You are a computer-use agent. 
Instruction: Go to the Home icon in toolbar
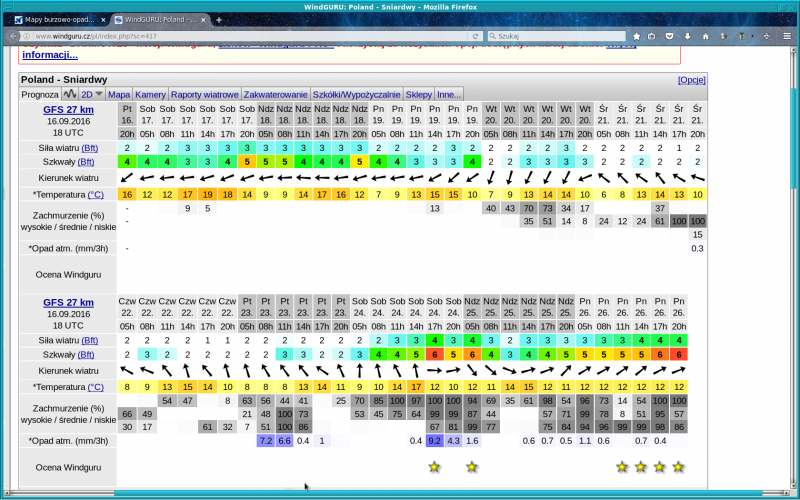click(x=705, y=35)
